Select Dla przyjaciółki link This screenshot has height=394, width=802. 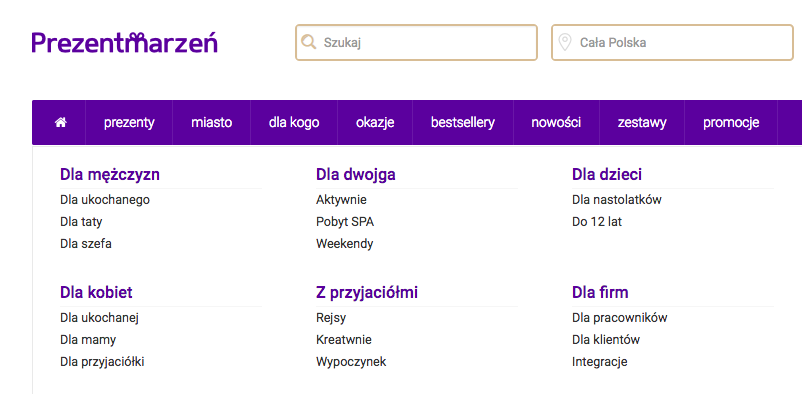[x=102, y=362]
